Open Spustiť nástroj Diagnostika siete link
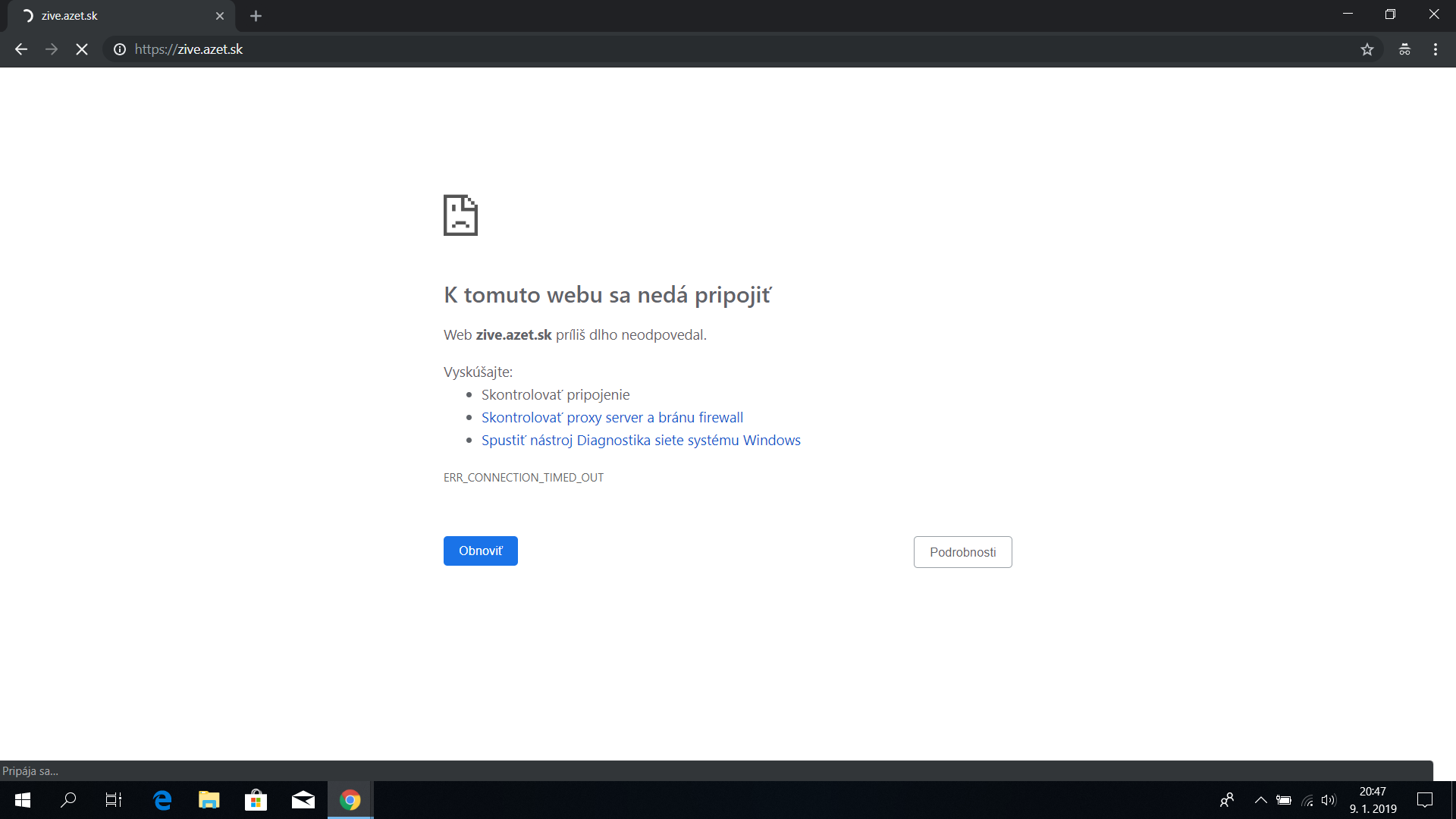Viewport: 1456px width, 819px height. (x=641, y=440)
